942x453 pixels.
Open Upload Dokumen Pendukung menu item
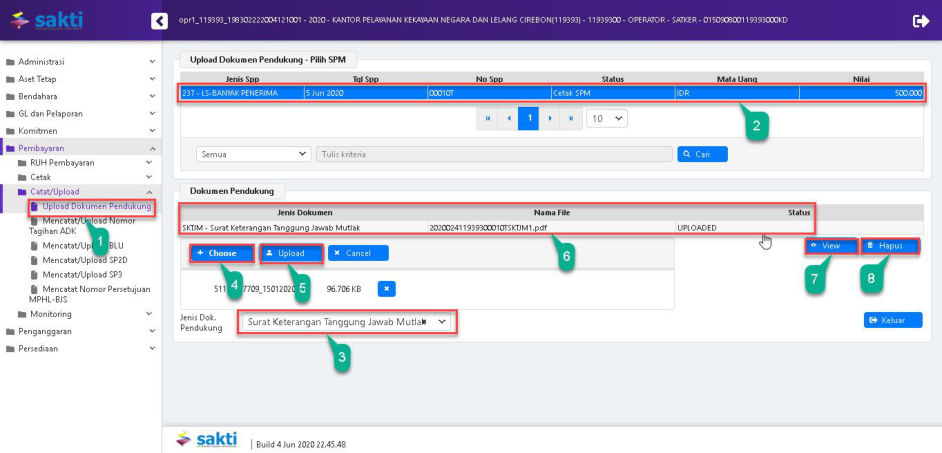[96, 207]
